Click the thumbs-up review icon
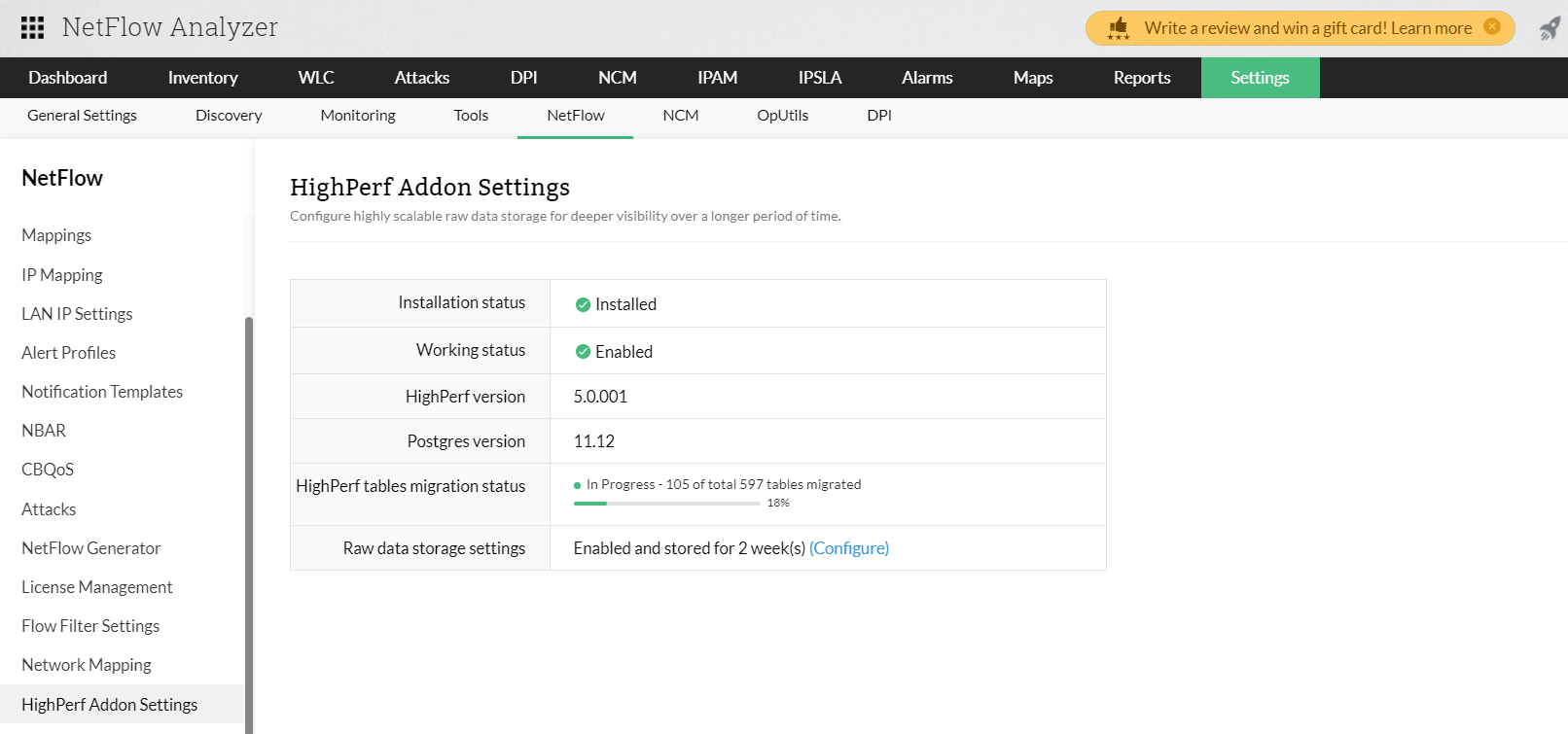Screen dimensions: 1568x734 click(x=1119, y=28)
